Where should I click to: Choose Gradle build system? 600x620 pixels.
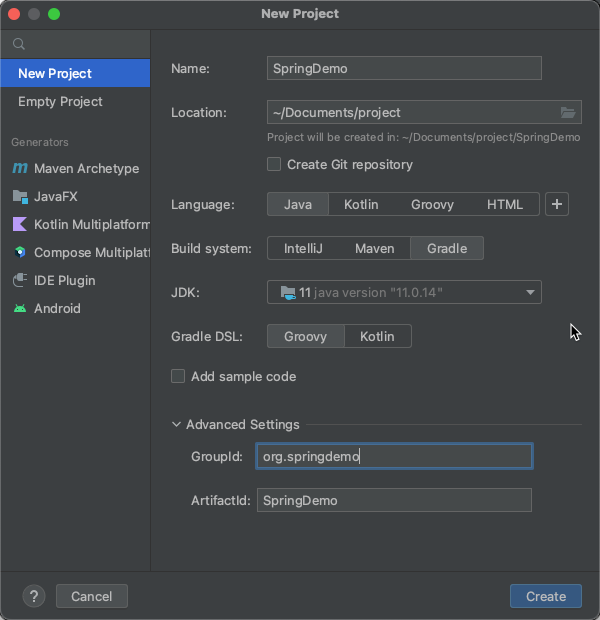(x=447, y=249)
